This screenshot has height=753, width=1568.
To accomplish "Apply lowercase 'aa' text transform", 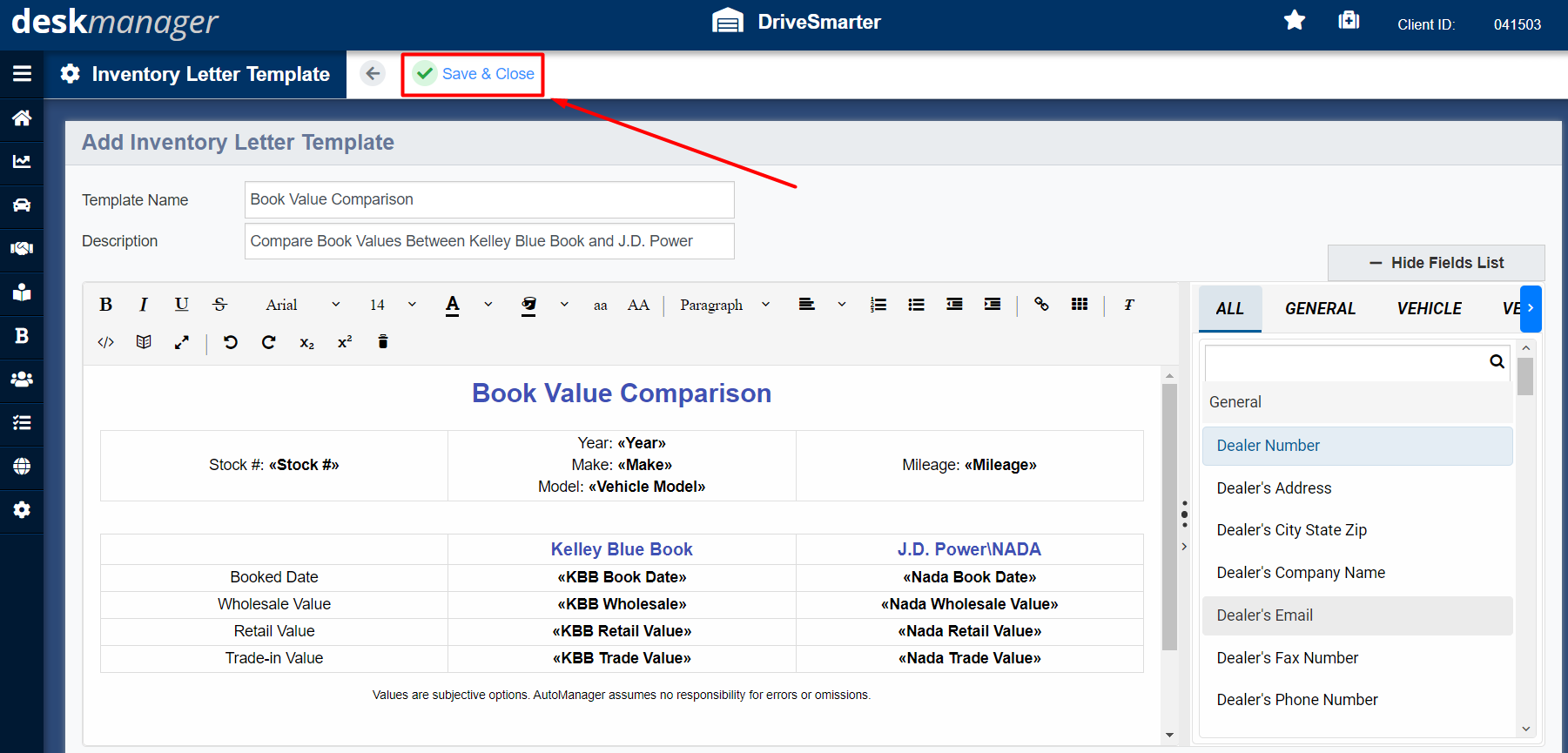I will pos(600,305).
